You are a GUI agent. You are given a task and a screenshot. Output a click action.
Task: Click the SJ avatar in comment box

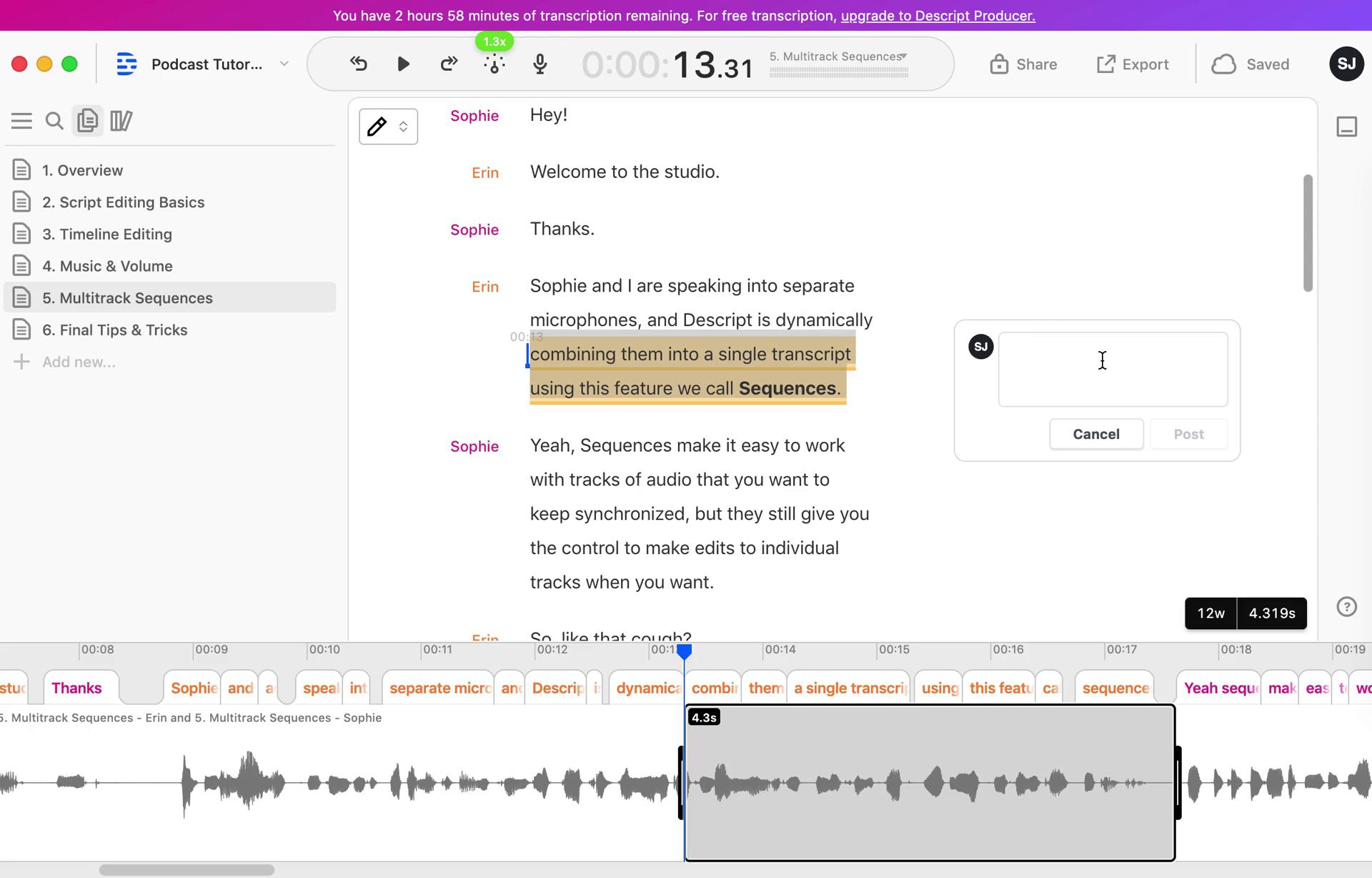[980, 347]
